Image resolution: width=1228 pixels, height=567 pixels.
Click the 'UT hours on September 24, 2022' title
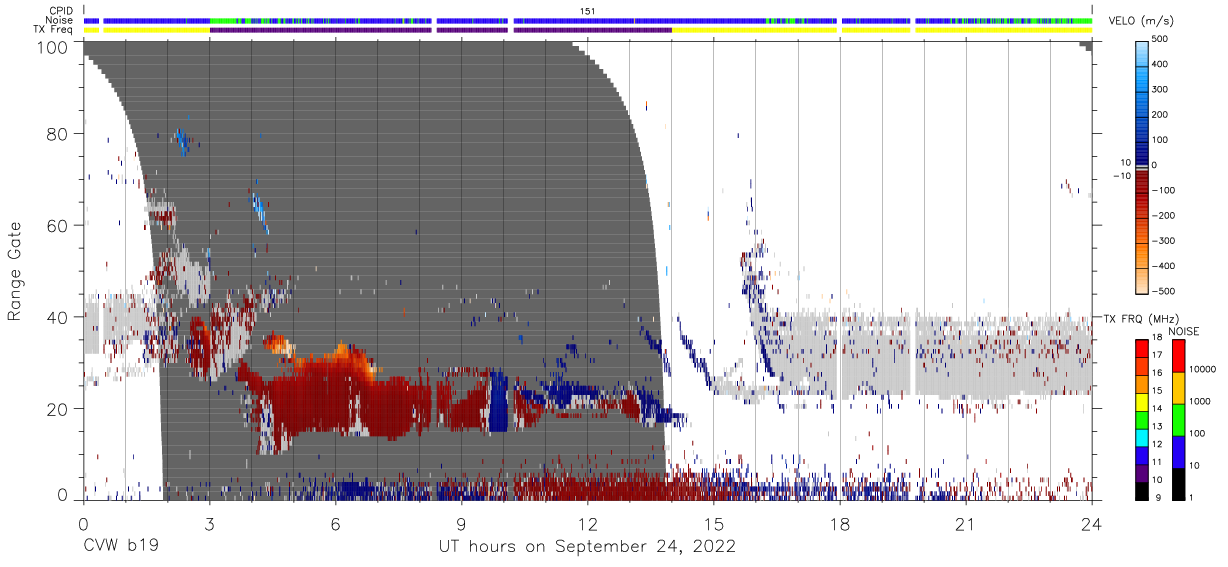(x=587, y=547)
